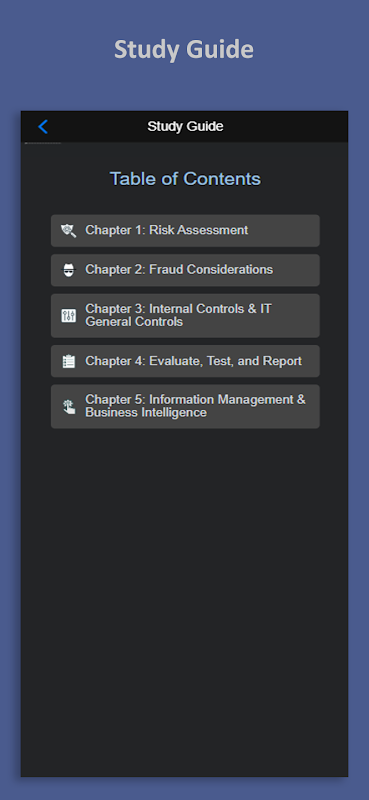Click the Information Management hand-touch icon
This screenshot has width=369, height=800.
(68, 407)
